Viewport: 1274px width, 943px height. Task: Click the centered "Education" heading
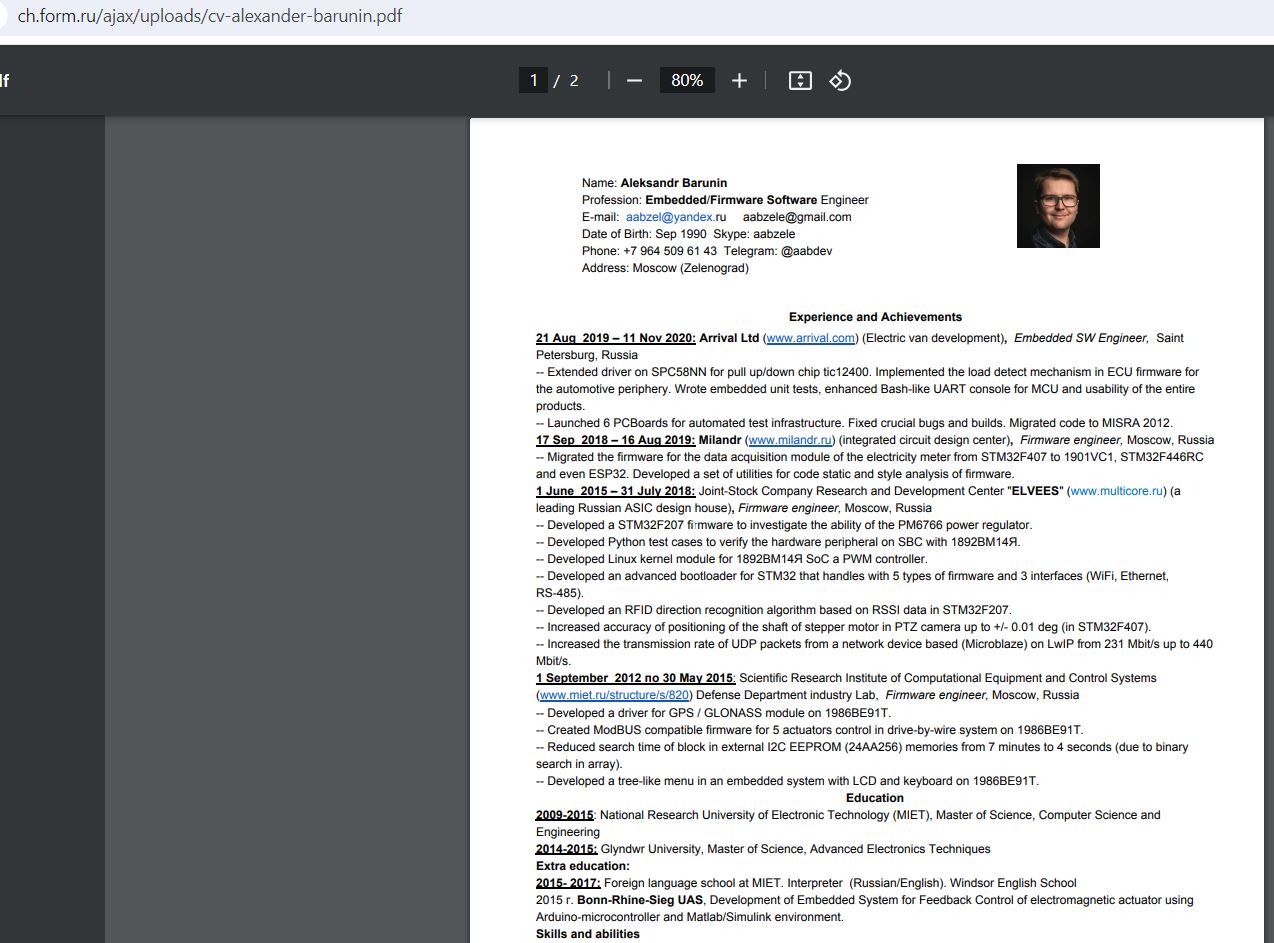click(x=875, y=798)
